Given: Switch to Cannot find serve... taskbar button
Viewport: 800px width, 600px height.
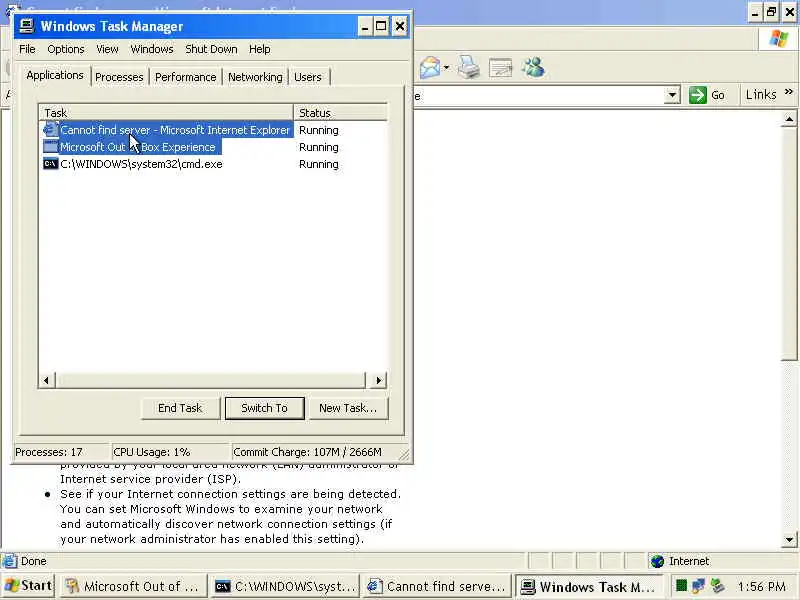Looking at the screenshot, I should [x=438, y=586].
